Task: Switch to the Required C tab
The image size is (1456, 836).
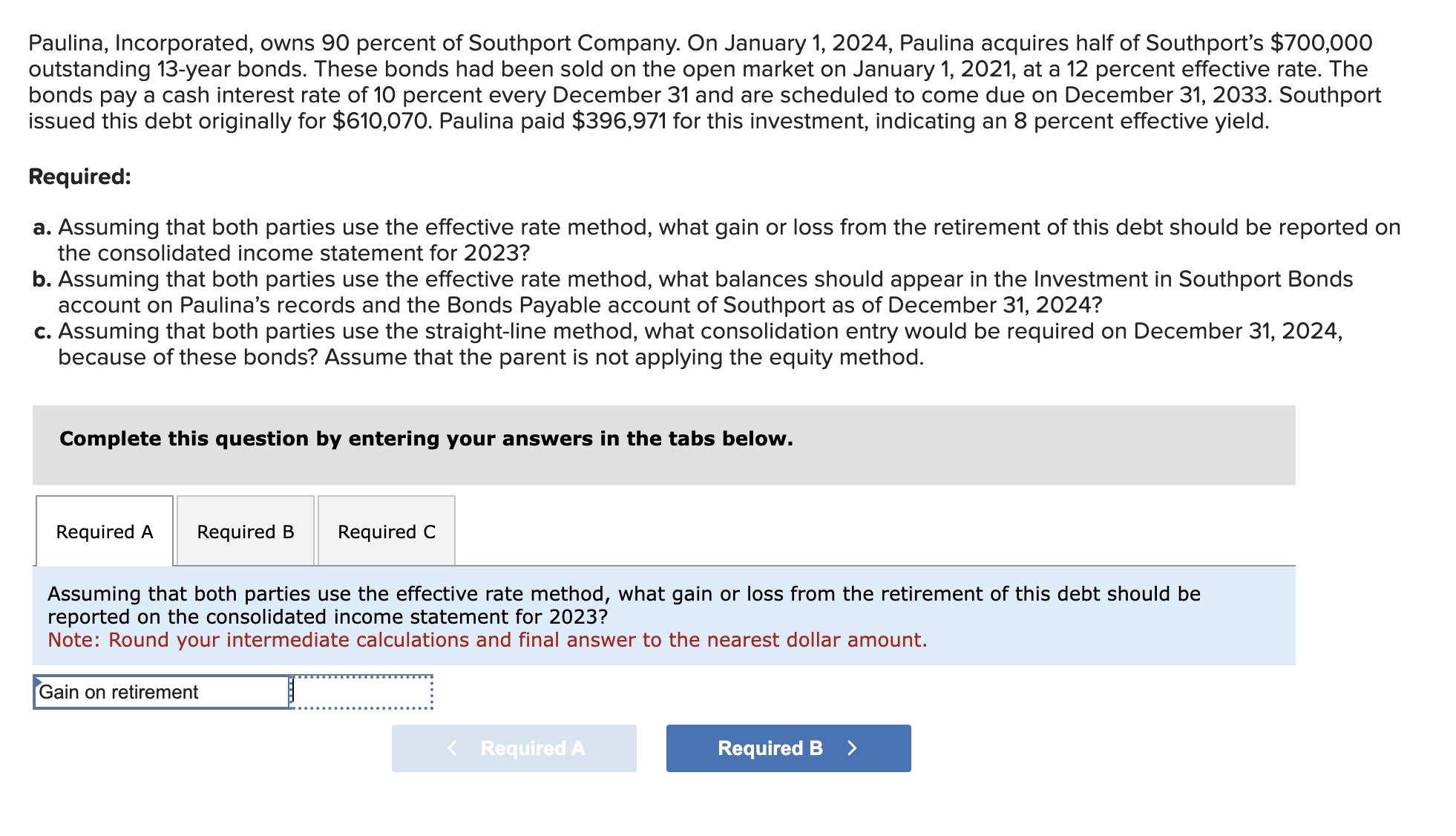Action: click(x=387, y=532)
